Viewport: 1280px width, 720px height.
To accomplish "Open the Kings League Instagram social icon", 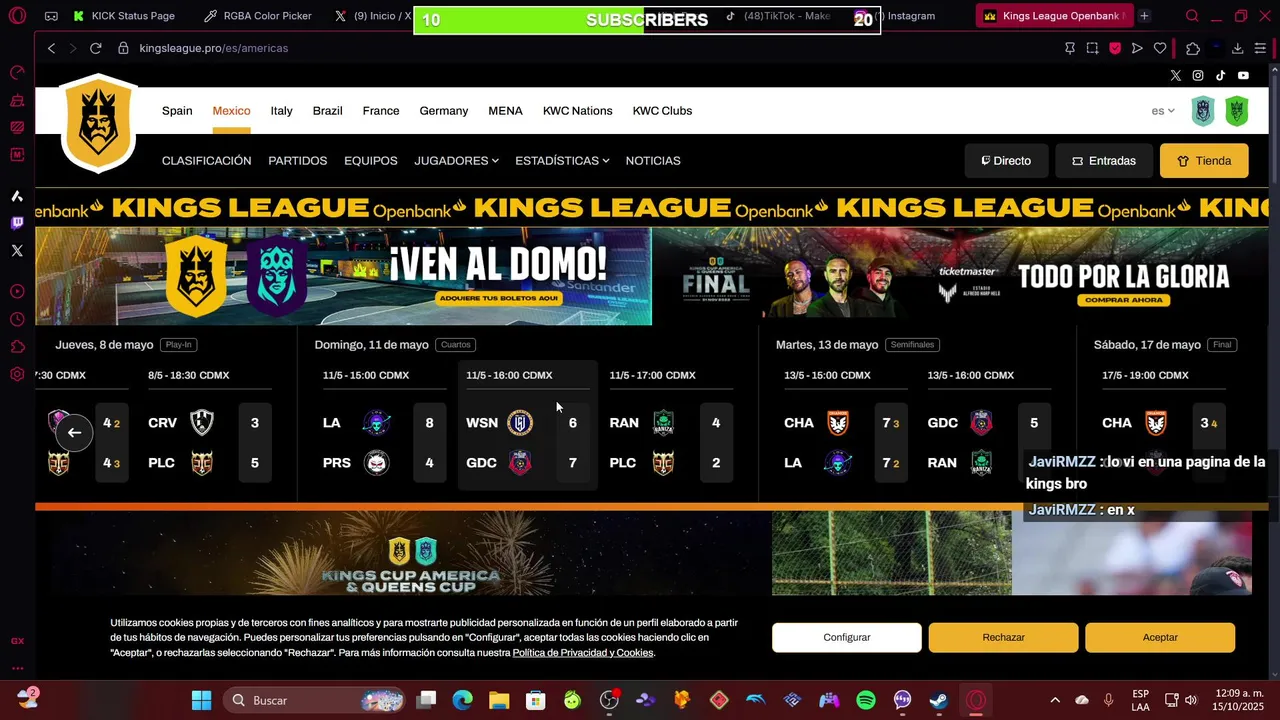I will click(1198, 75).
